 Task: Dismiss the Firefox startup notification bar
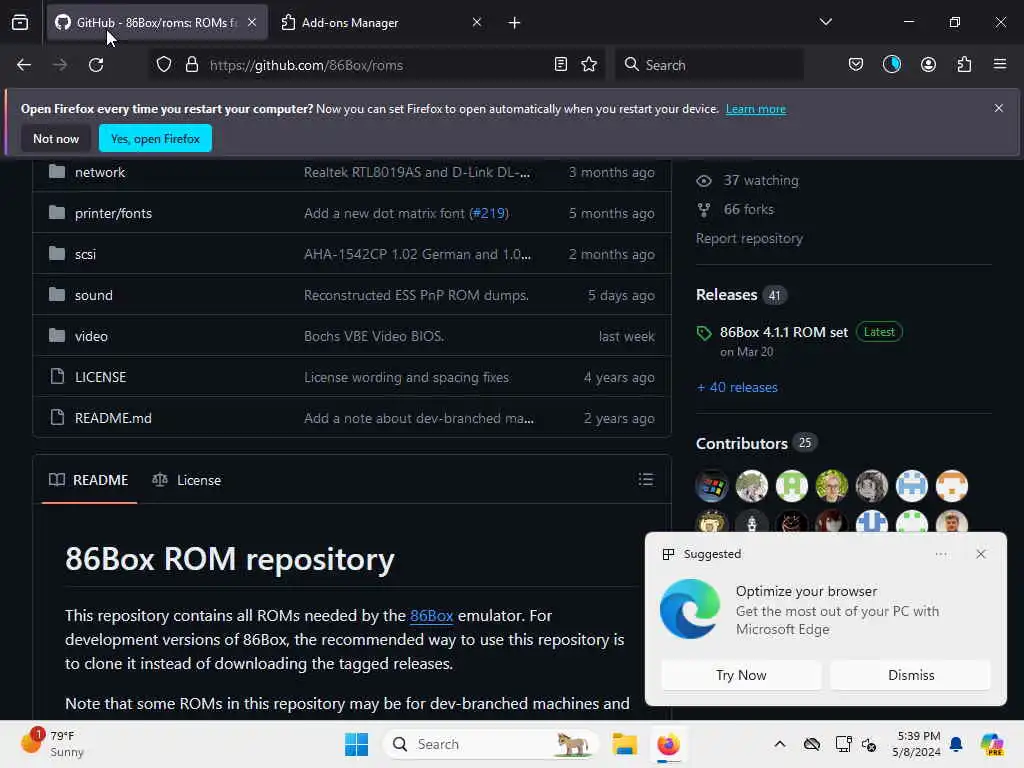click(999, 108)
